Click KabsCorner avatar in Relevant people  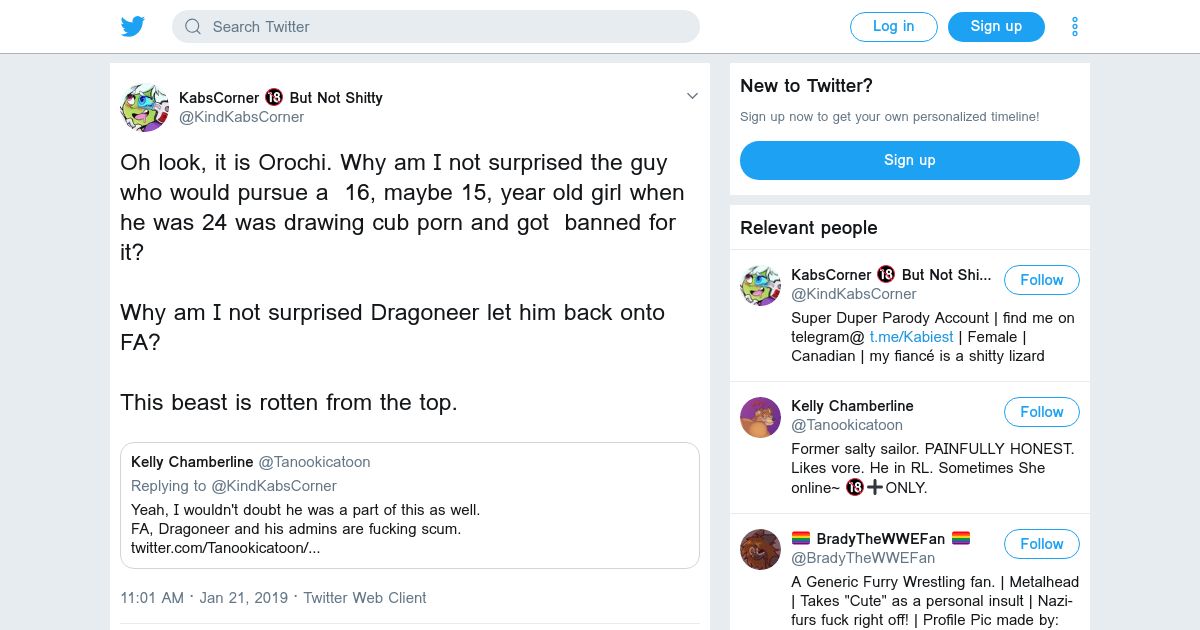click(760, 285)
